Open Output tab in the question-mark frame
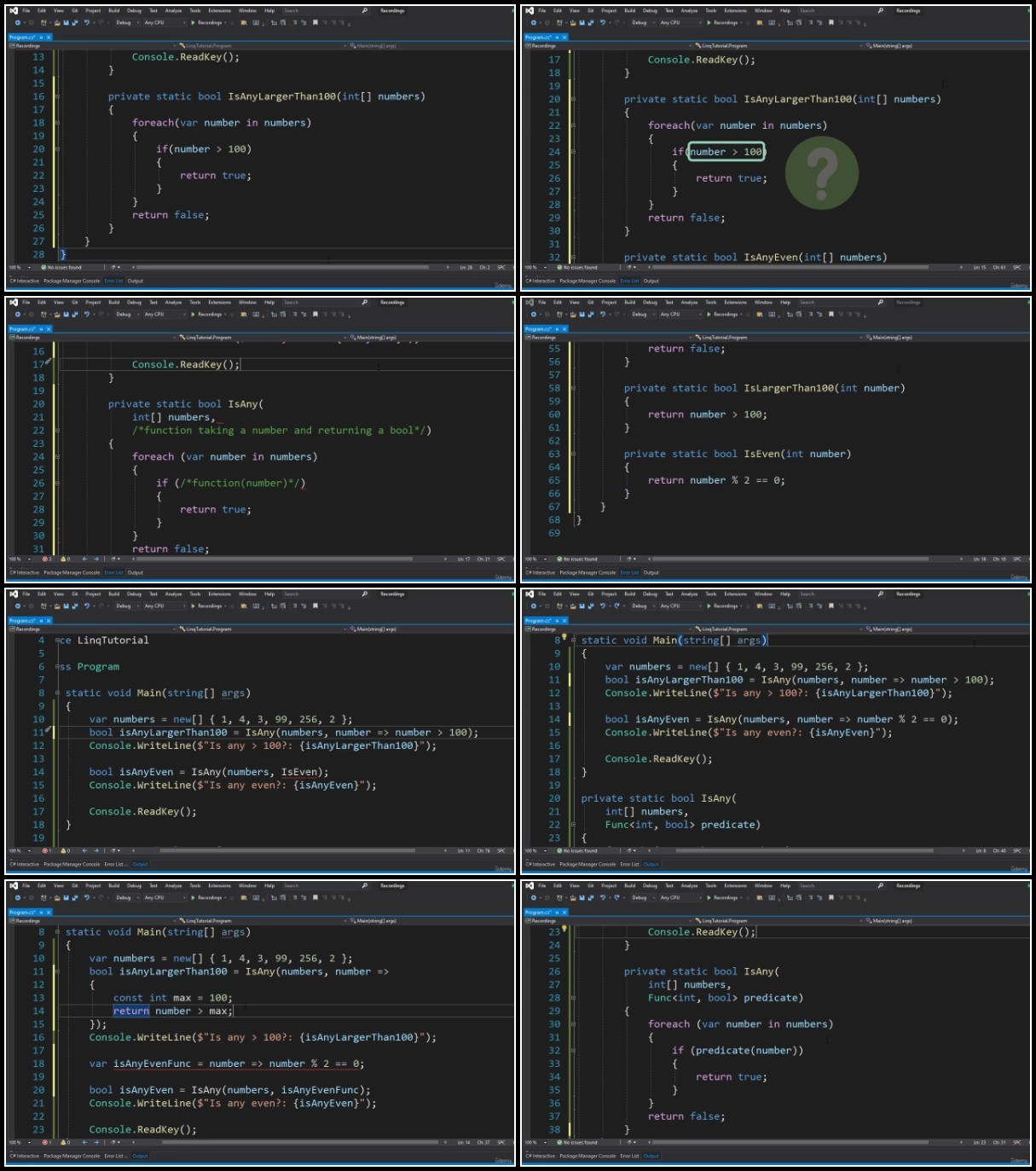Screen dimensions: 1036x1171 651,281
